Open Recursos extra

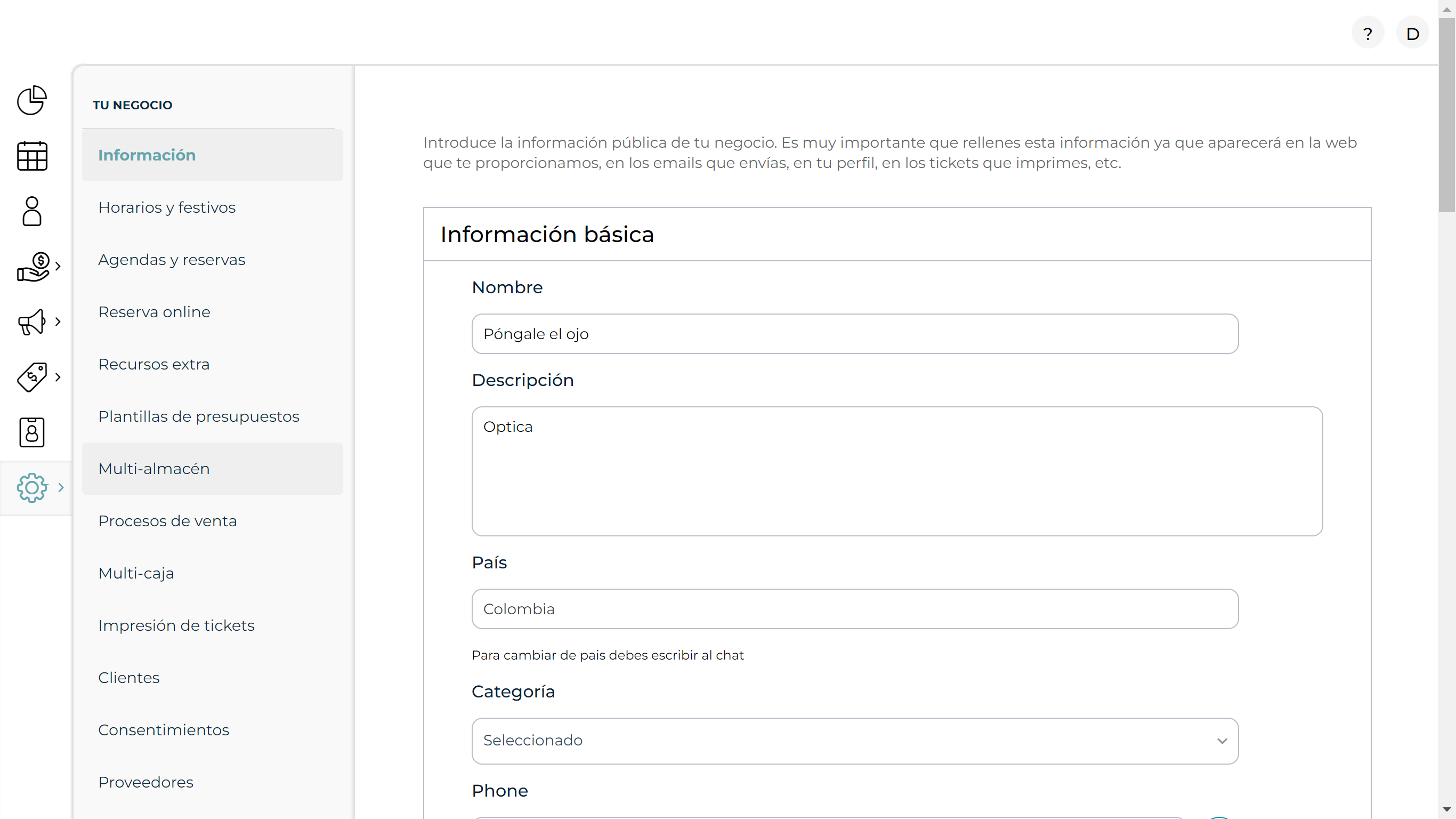click(213, 364)
